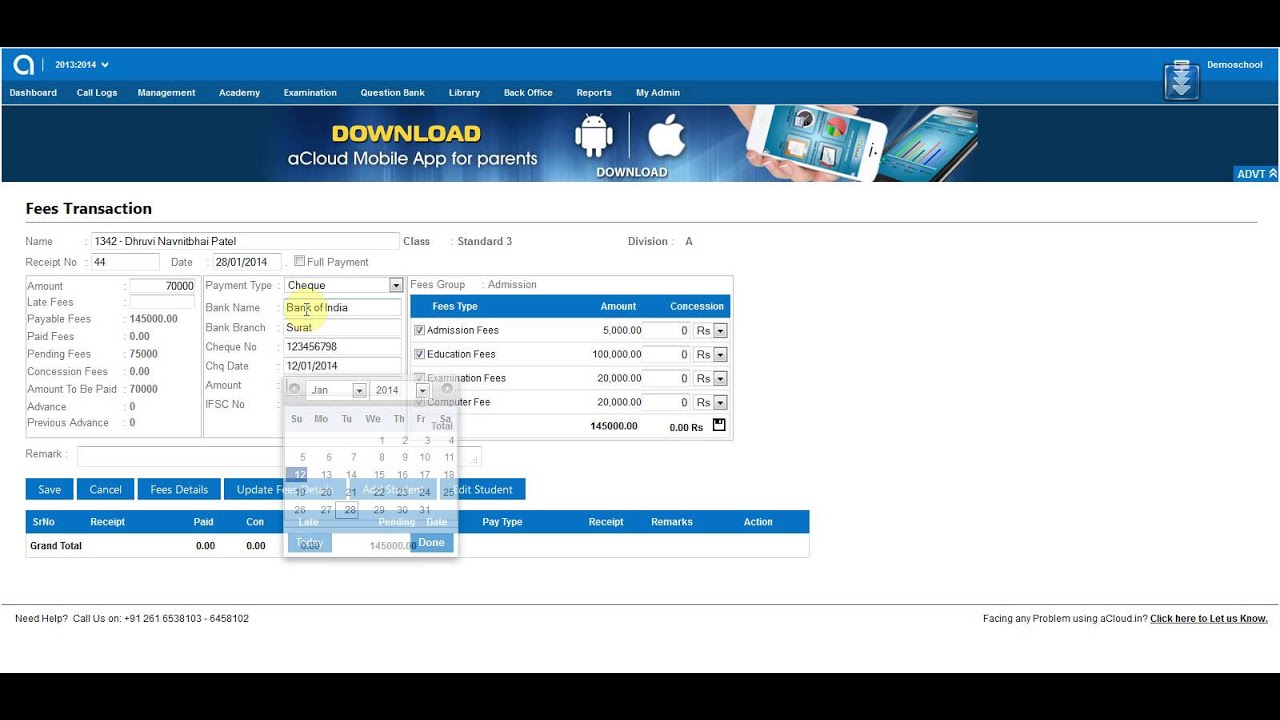Click Computer Fee concession field

666,402
